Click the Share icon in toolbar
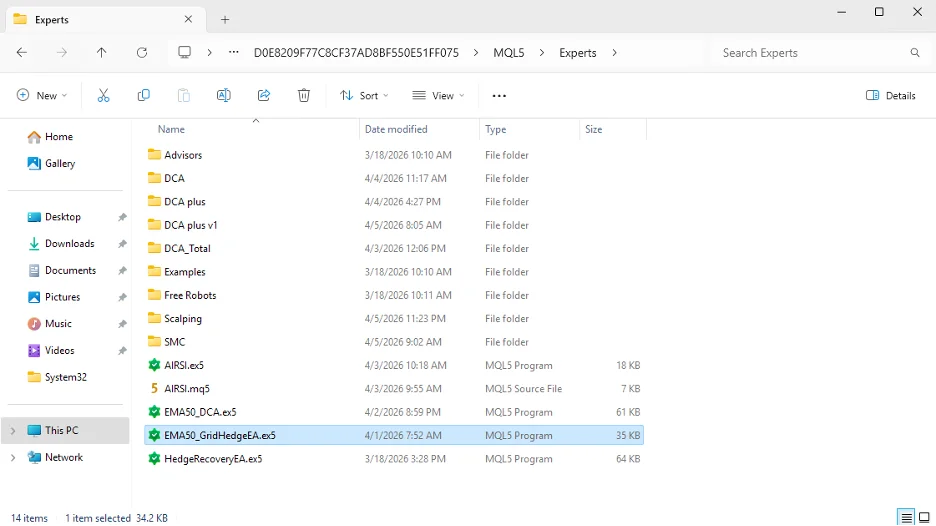This screenshot has height=526, width=936. (x=264, y=95)
